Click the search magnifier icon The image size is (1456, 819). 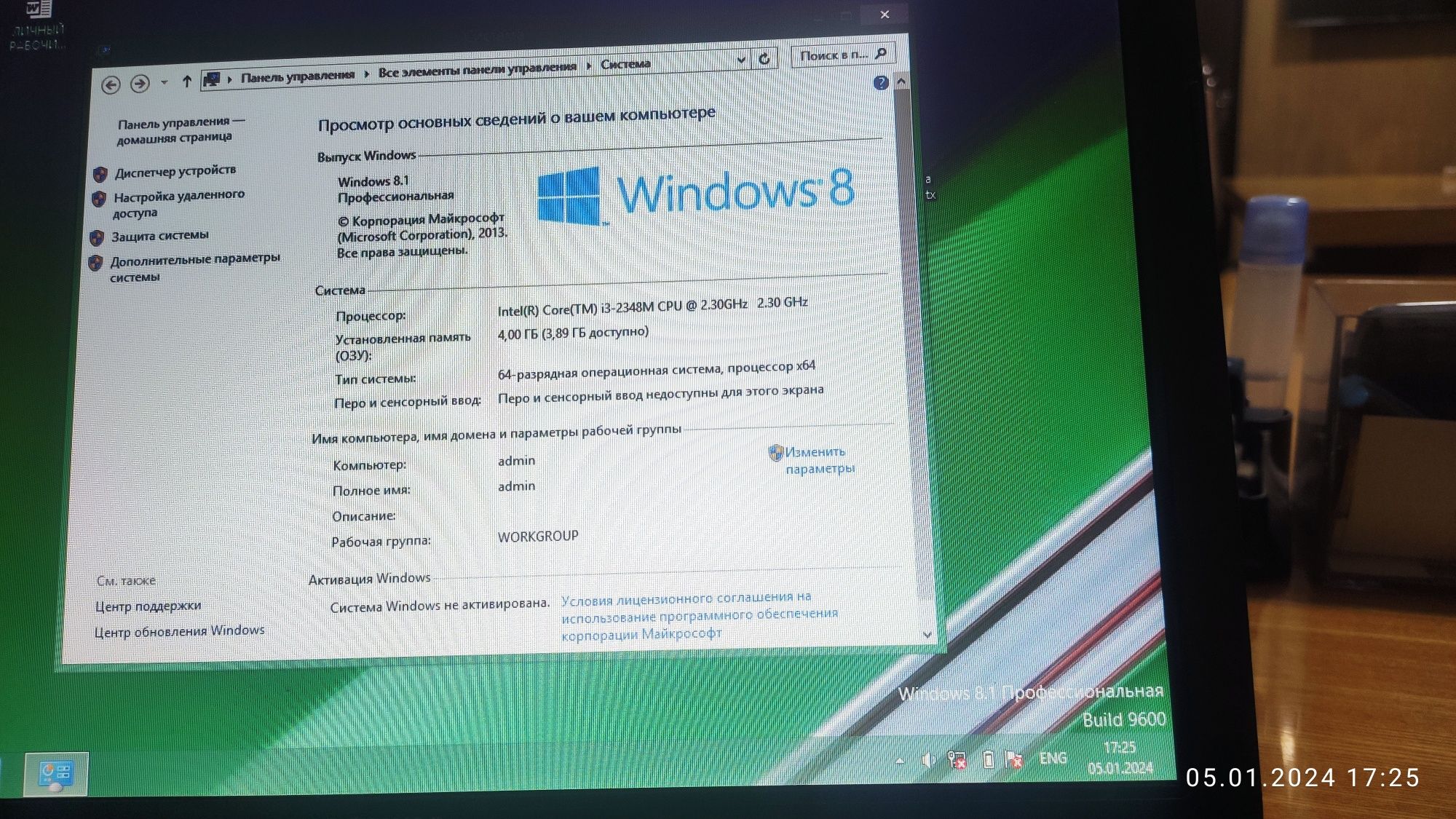coord(881,53)
